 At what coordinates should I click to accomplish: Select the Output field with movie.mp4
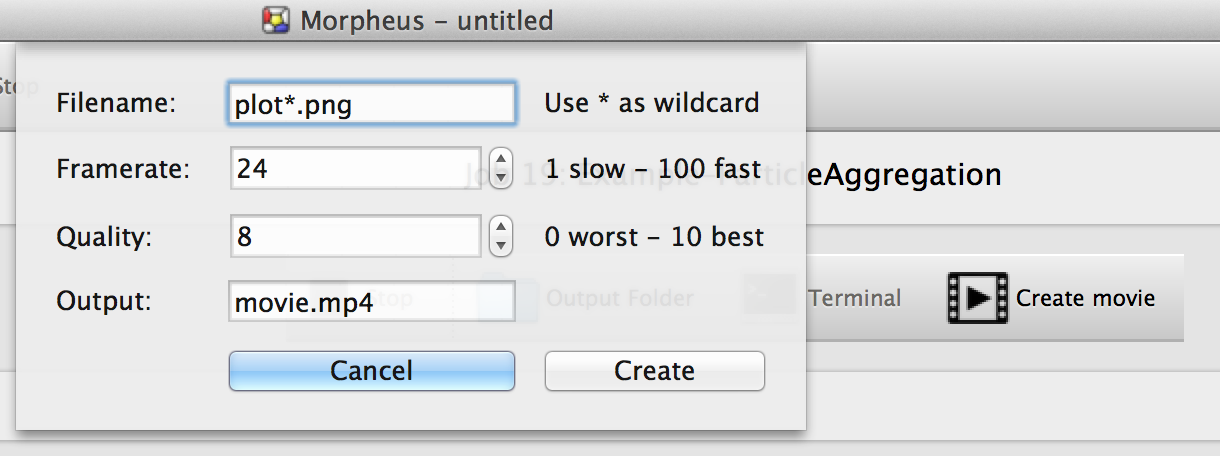[x=371, y=301]
